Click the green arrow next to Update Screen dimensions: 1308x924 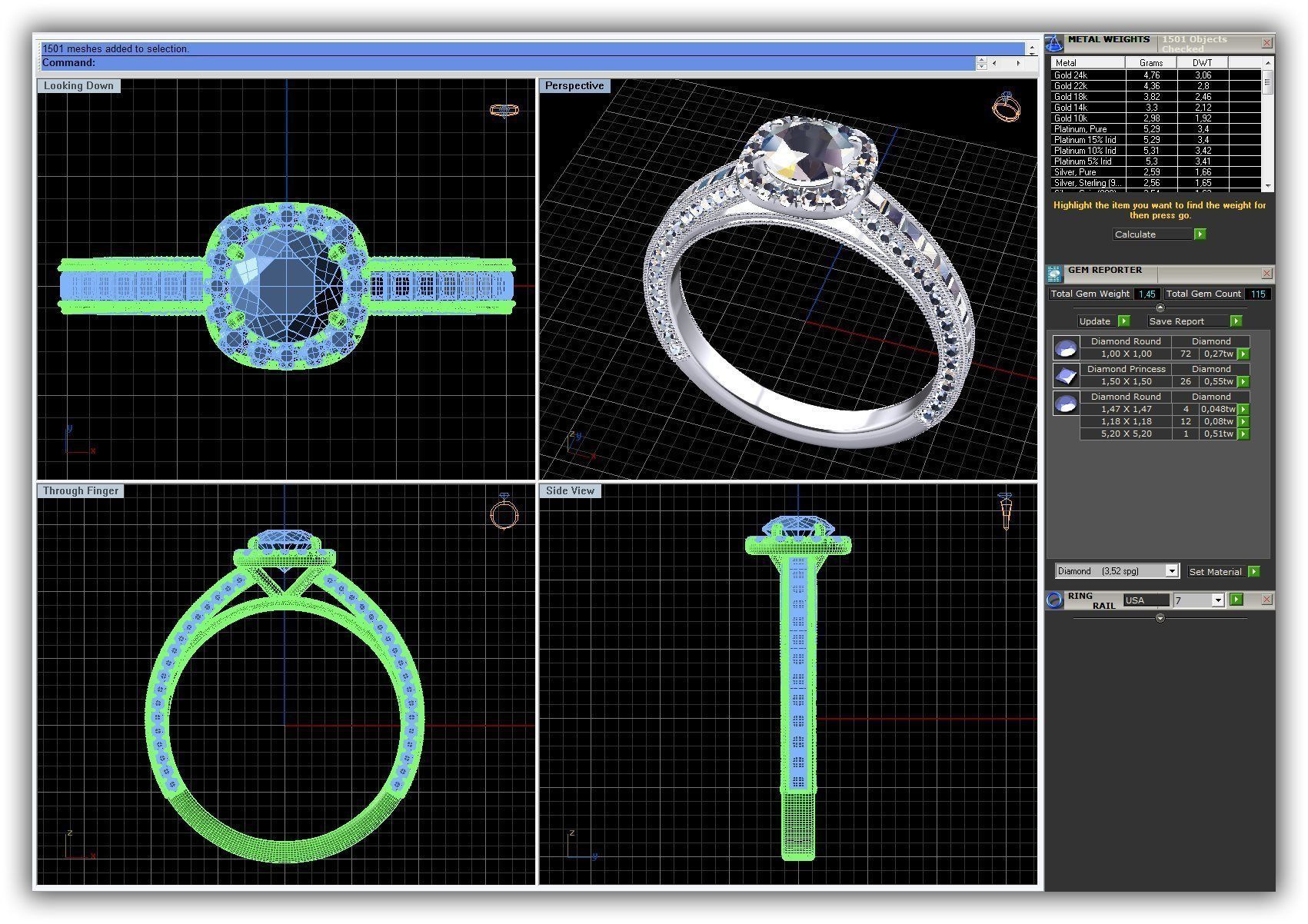coord(1123,321)
